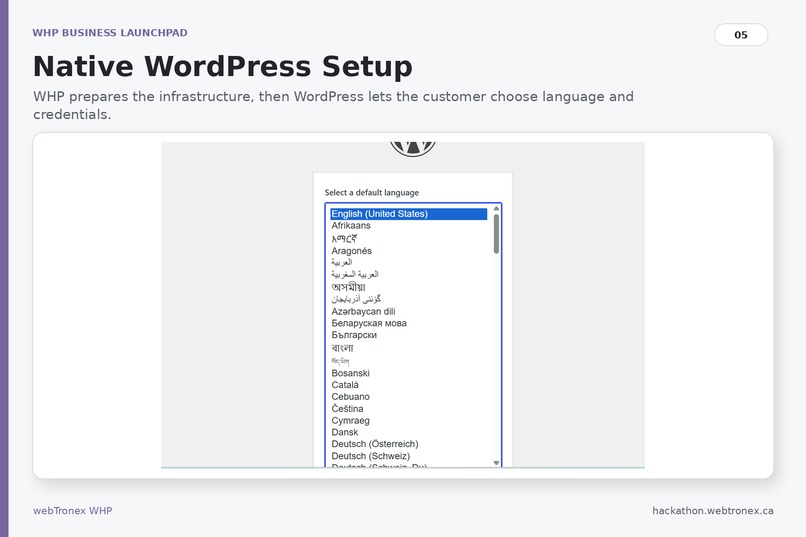Choose Dansk from the list

(345, 432)
